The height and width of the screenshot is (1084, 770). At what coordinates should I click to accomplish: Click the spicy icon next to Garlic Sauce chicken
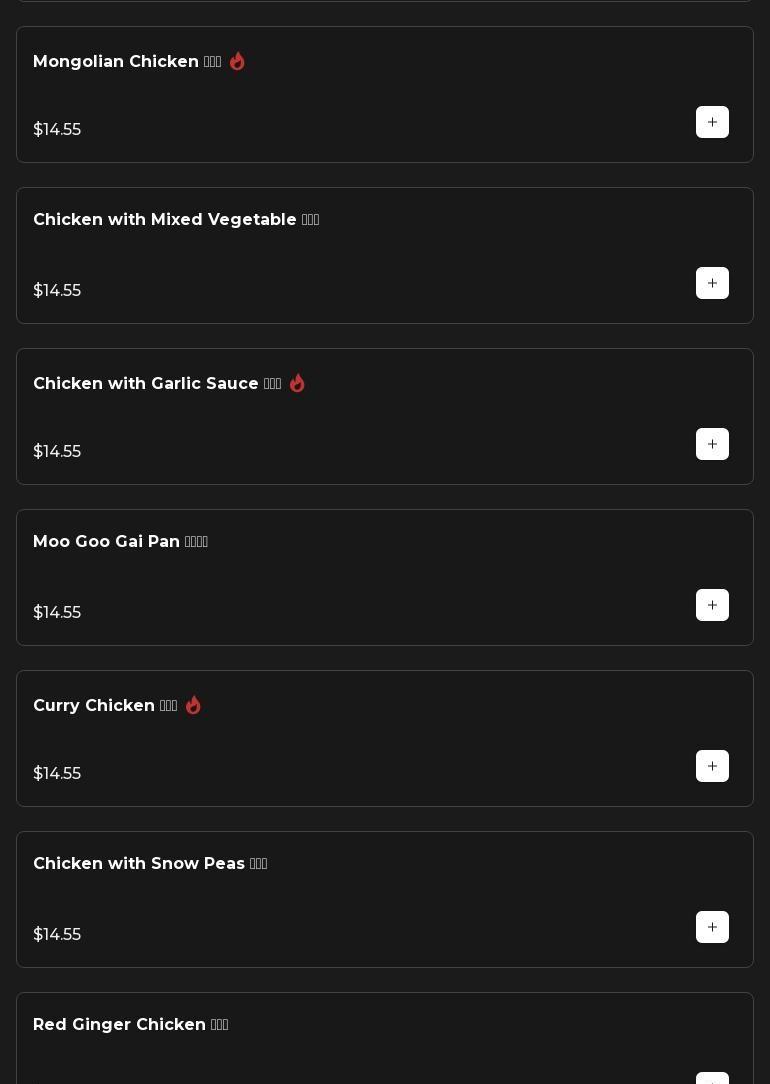[297, 383]
